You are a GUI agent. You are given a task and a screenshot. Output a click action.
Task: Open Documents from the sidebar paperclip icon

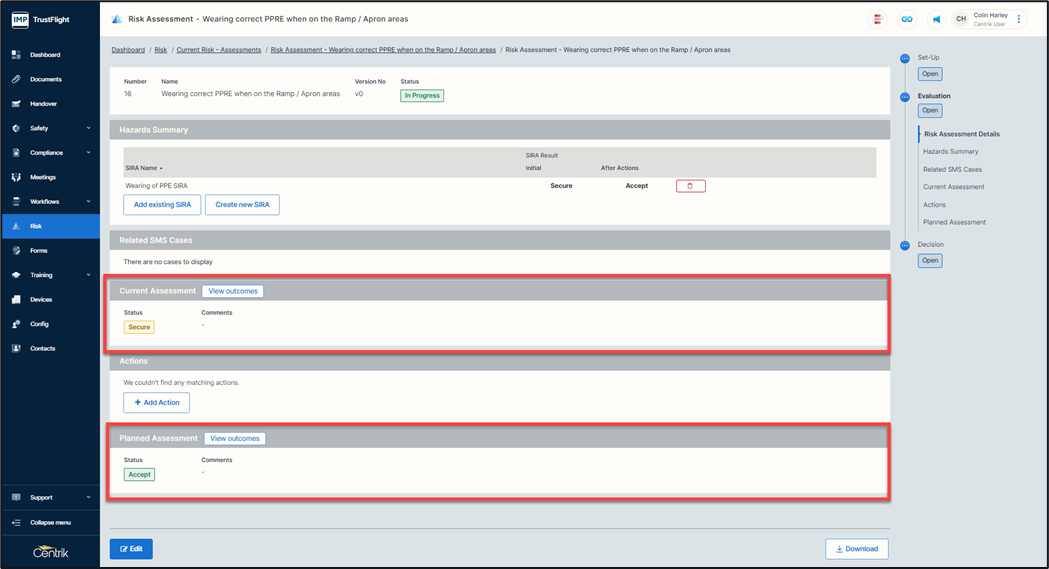pos(16,79)
